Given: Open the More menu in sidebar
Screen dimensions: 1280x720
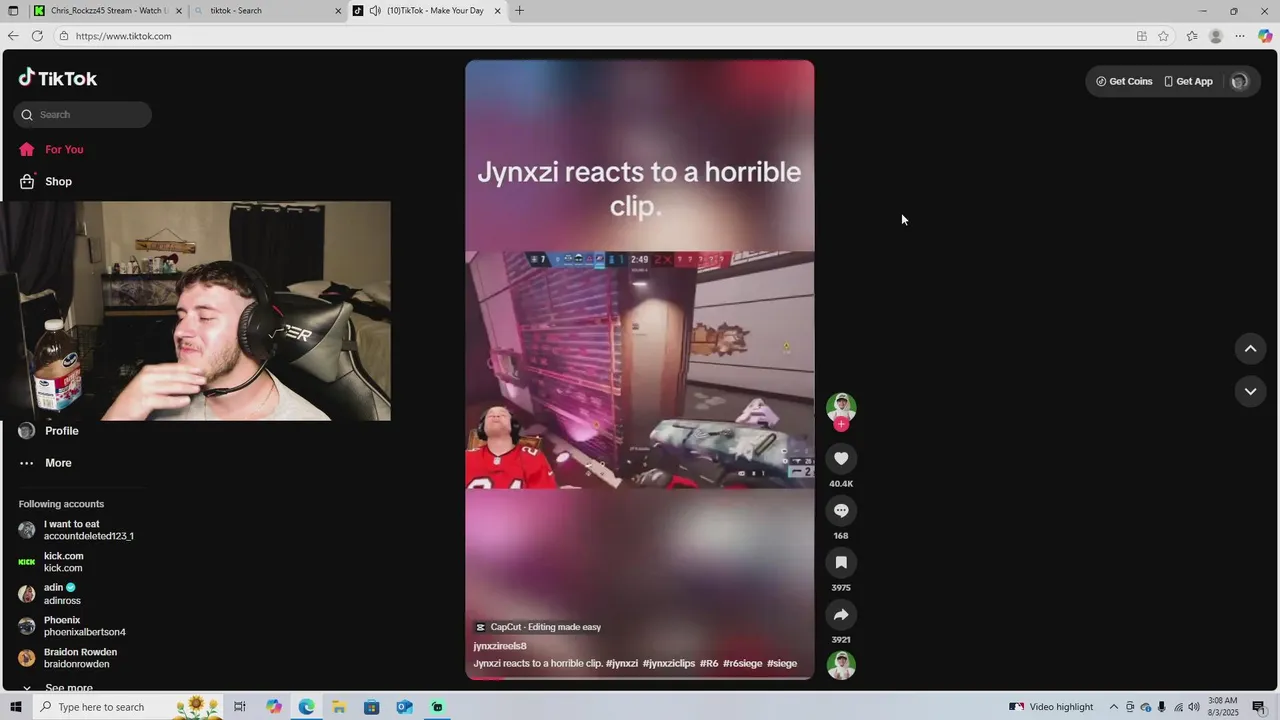Looking at the screenshot, I should click(46, 463).
